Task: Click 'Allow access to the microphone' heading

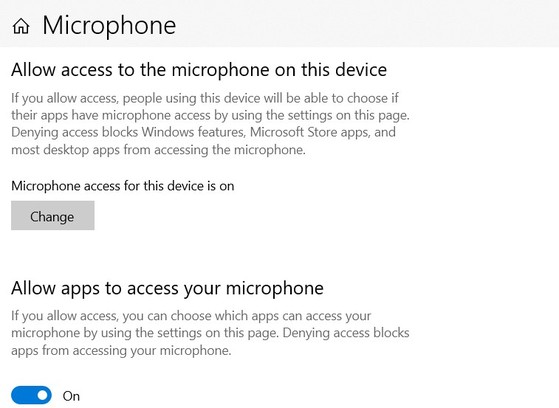Action: [199, 70]
